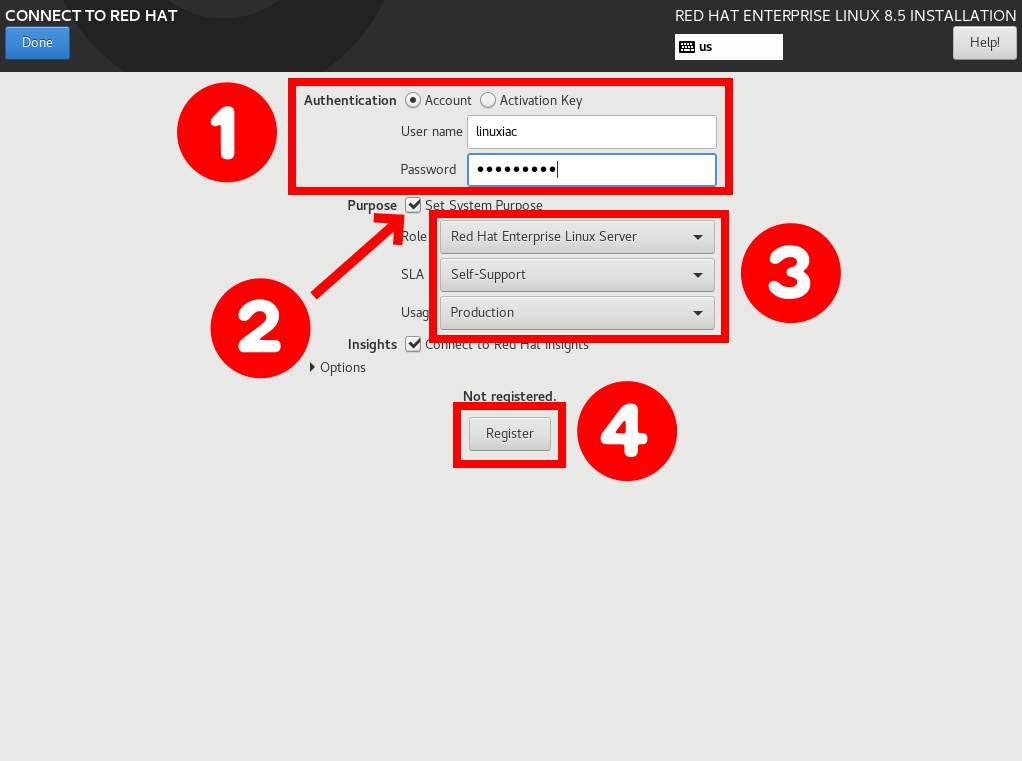Click the CONNECT TO RED HAT title

click(x=91, y=16)
